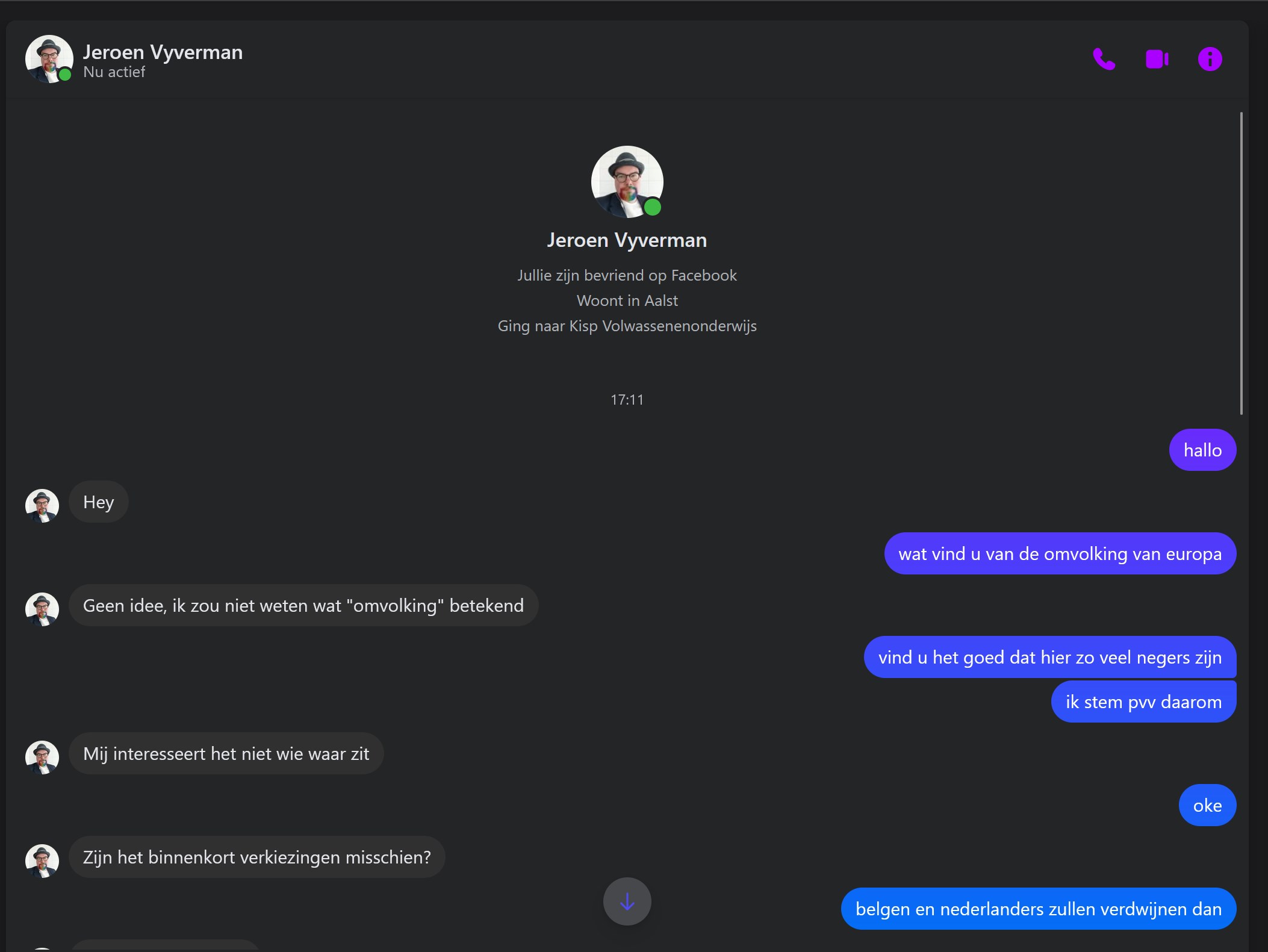
Task: Open conversation info with the purple i icon
Action: [x=1210, y=59]
